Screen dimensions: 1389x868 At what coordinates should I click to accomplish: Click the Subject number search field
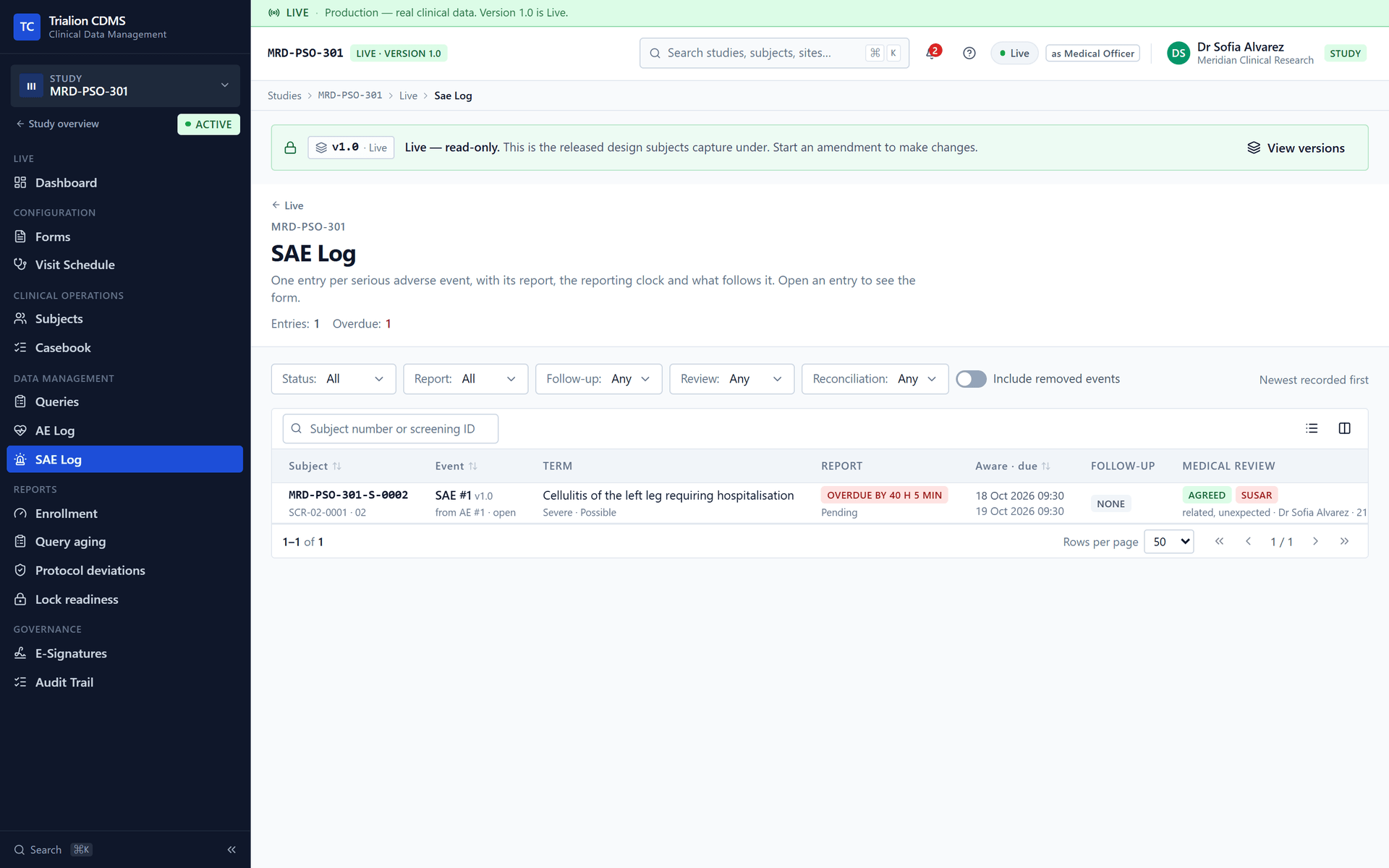(x=391, y=429)
